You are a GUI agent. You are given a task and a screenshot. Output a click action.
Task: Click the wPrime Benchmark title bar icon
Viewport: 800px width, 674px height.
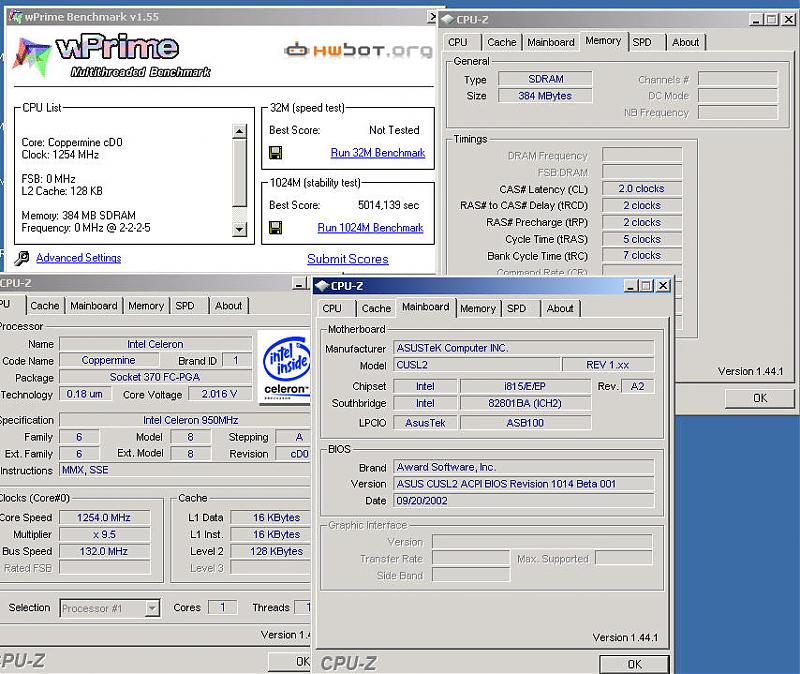tap(16, 17)
